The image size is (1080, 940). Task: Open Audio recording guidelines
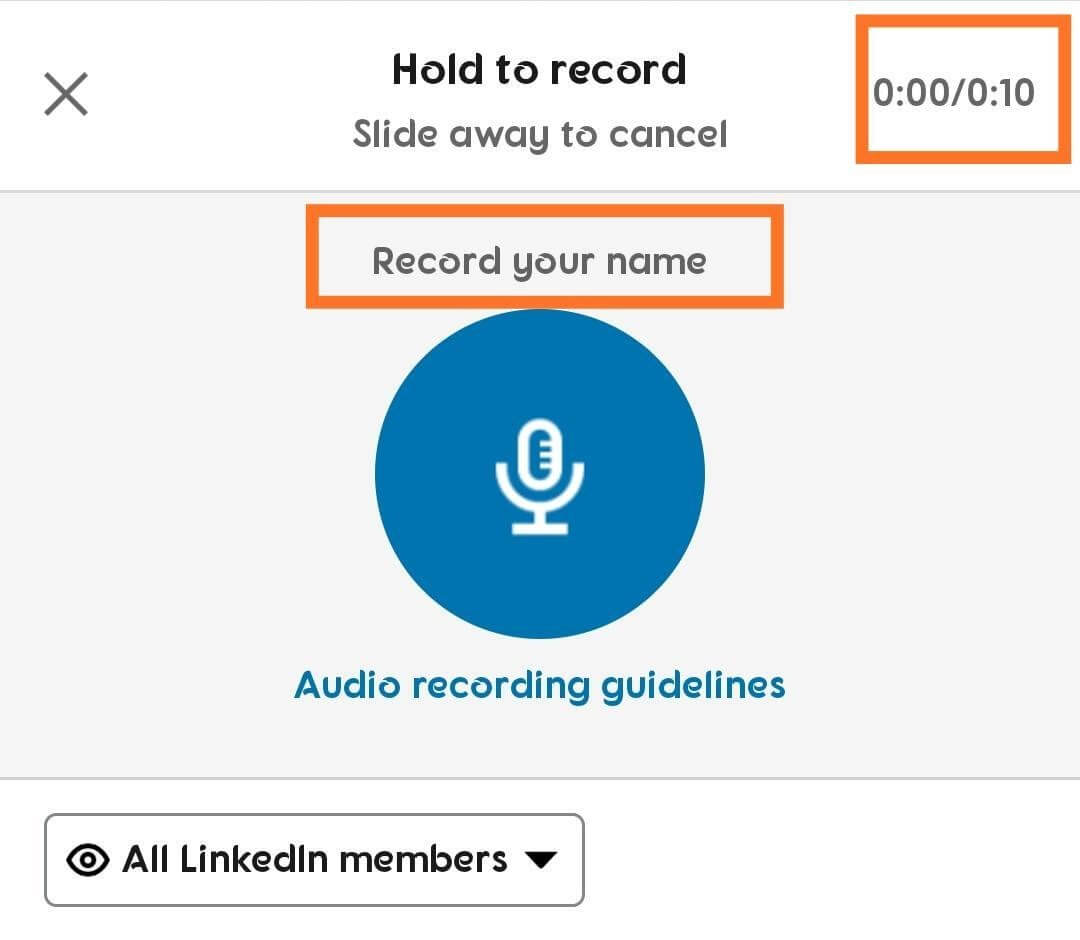point(540,686)
